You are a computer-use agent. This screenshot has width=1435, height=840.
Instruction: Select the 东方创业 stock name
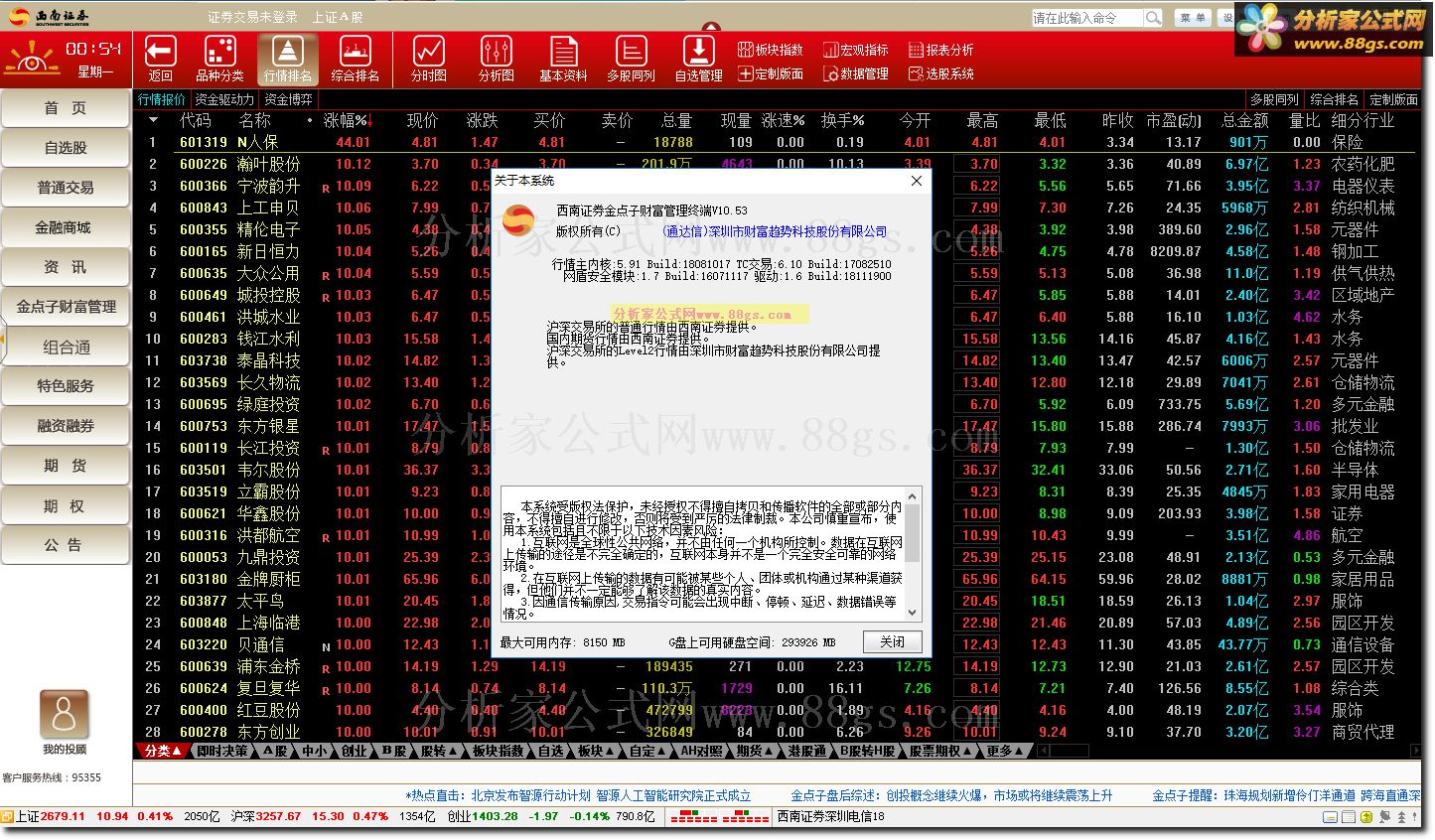click(x=268, y=732)
